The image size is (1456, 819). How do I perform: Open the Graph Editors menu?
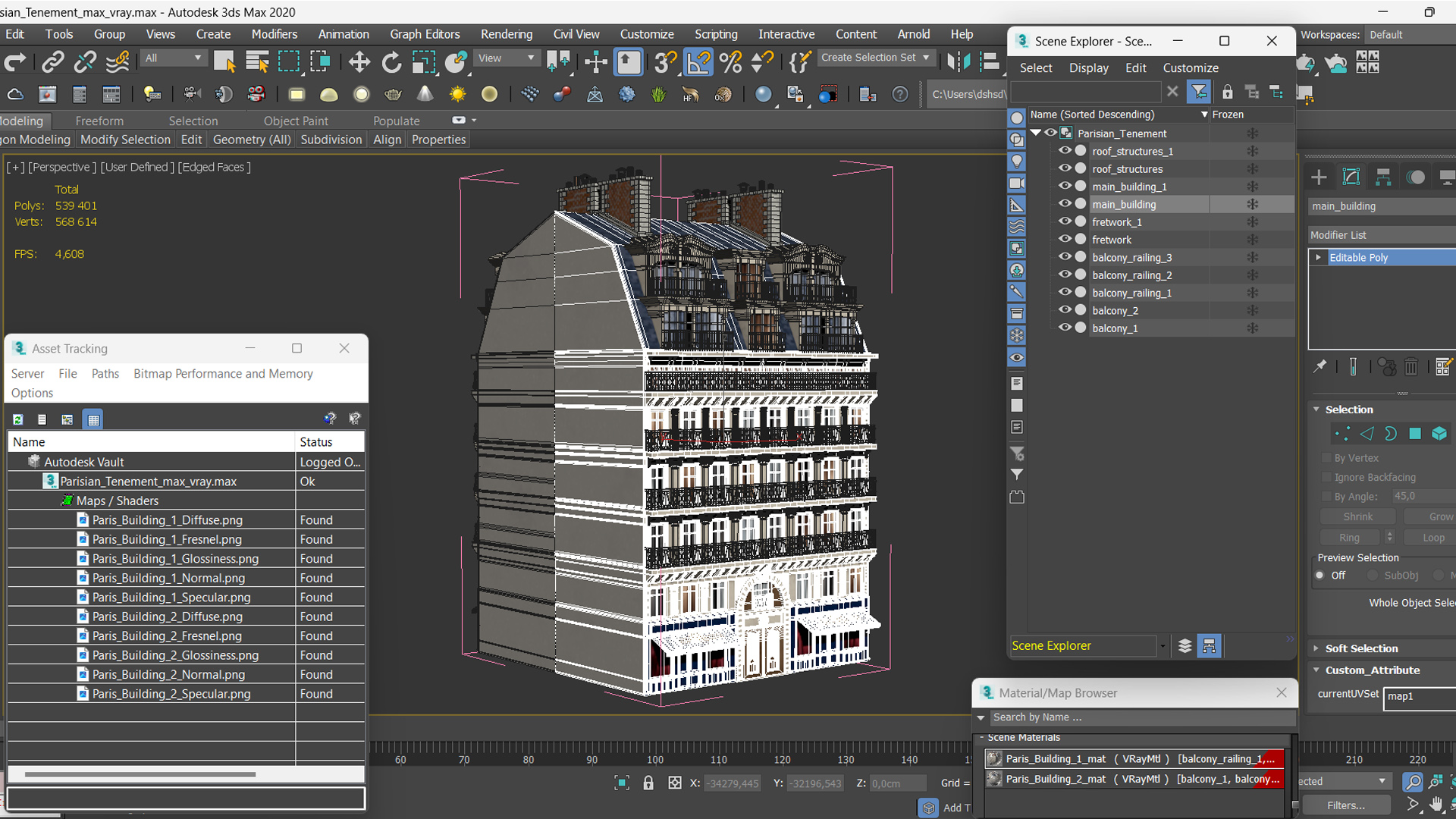(x=425, y=34)
